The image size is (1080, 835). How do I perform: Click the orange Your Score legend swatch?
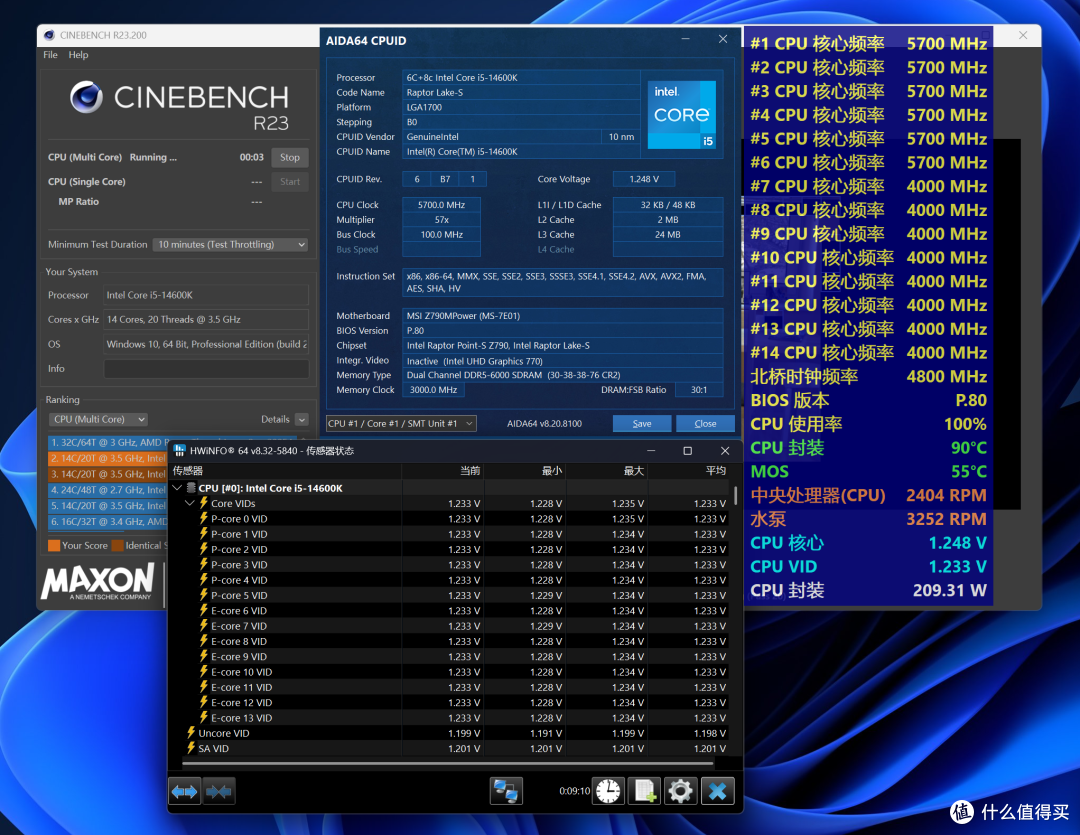click(x=54, y=546)
